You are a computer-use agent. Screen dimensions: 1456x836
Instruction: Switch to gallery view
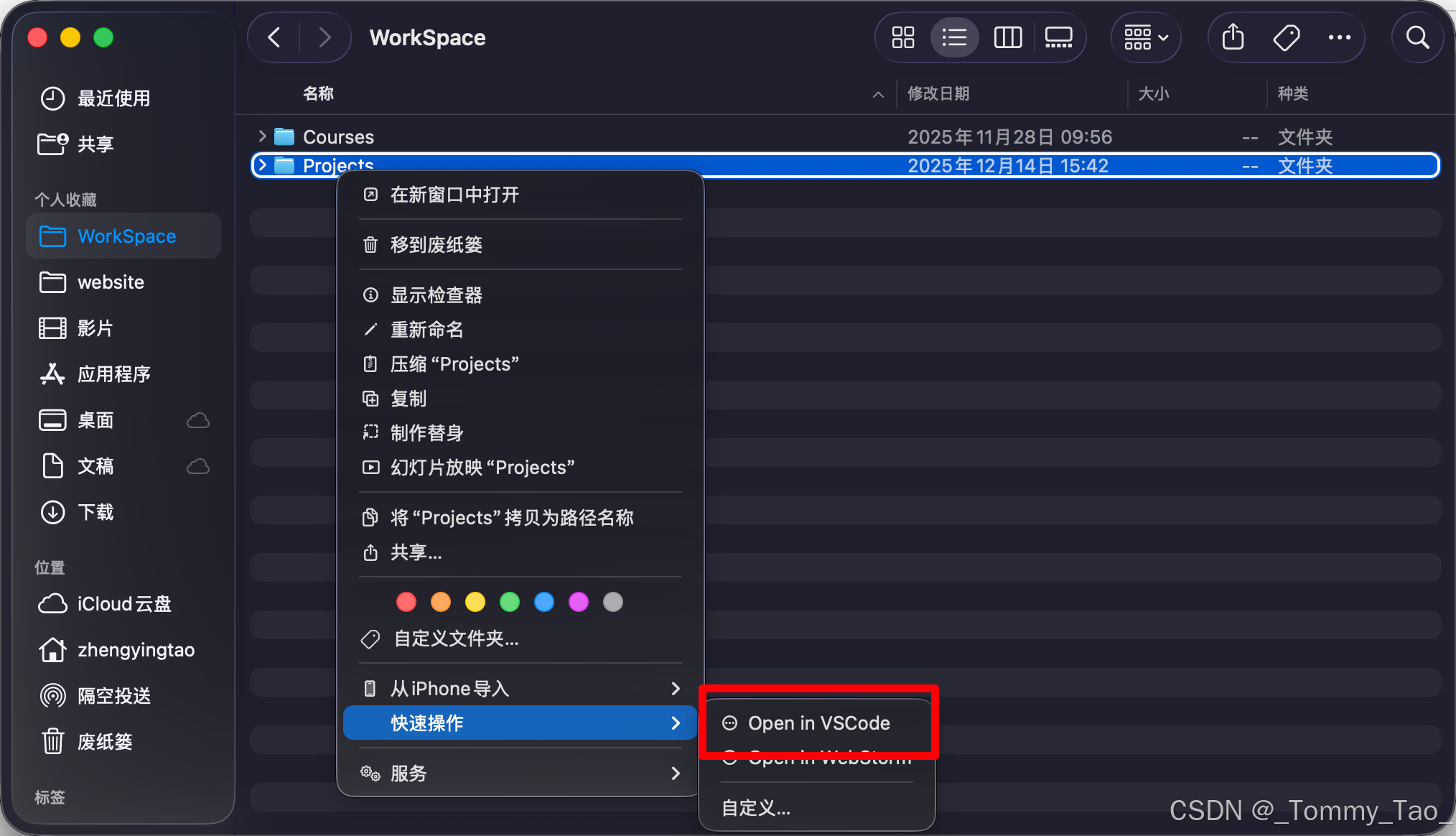(x=1058, y=37)
